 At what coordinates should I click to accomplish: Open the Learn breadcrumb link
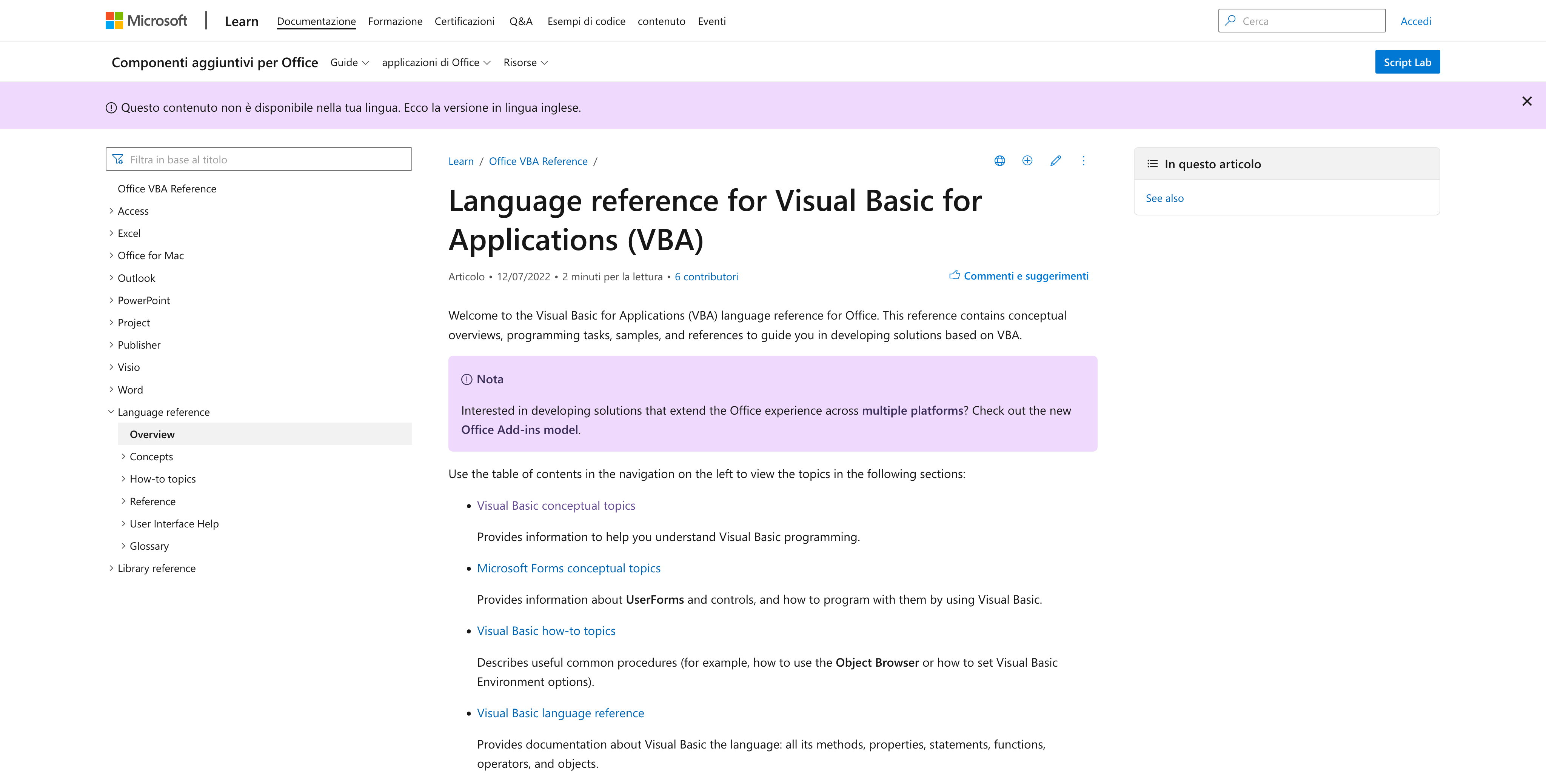tap(461, 161)
